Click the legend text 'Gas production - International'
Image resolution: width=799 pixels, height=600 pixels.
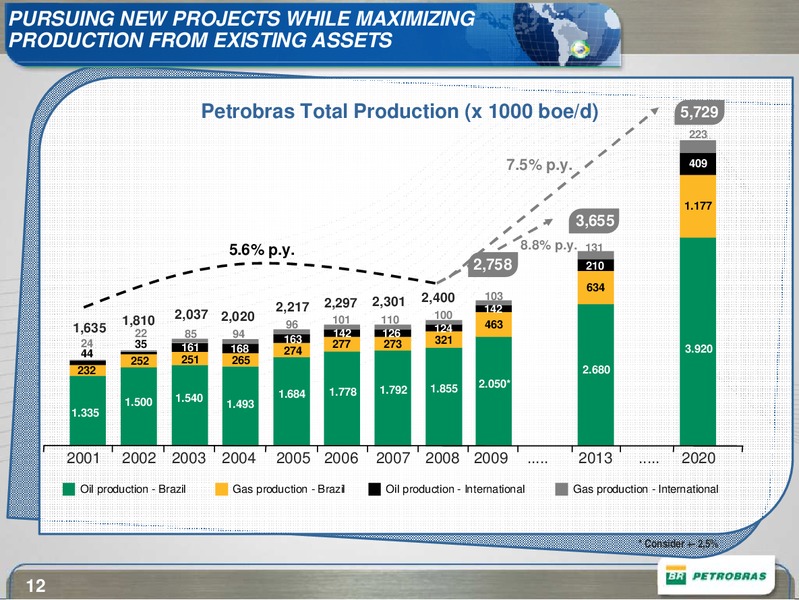point(646,489)
